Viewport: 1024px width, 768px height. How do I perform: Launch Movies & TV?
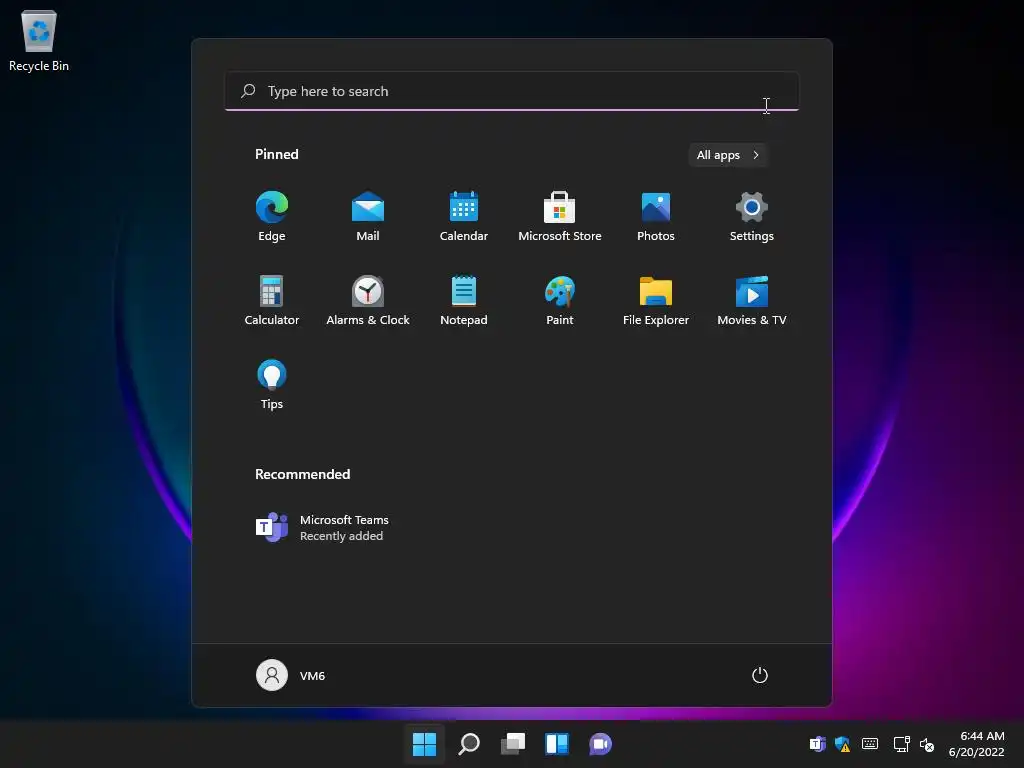pyautogui.click(x=752, y=300)
